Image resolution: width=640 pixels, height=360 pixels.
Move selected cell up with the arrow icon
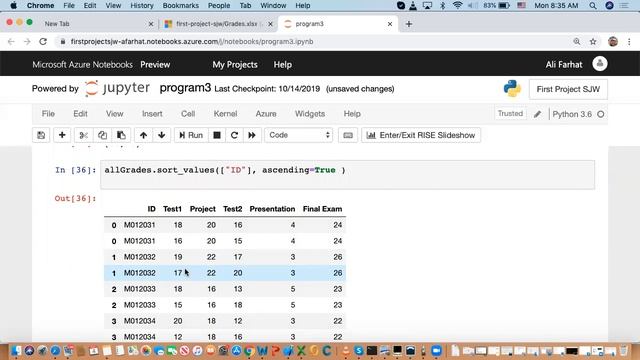point(143,135)
